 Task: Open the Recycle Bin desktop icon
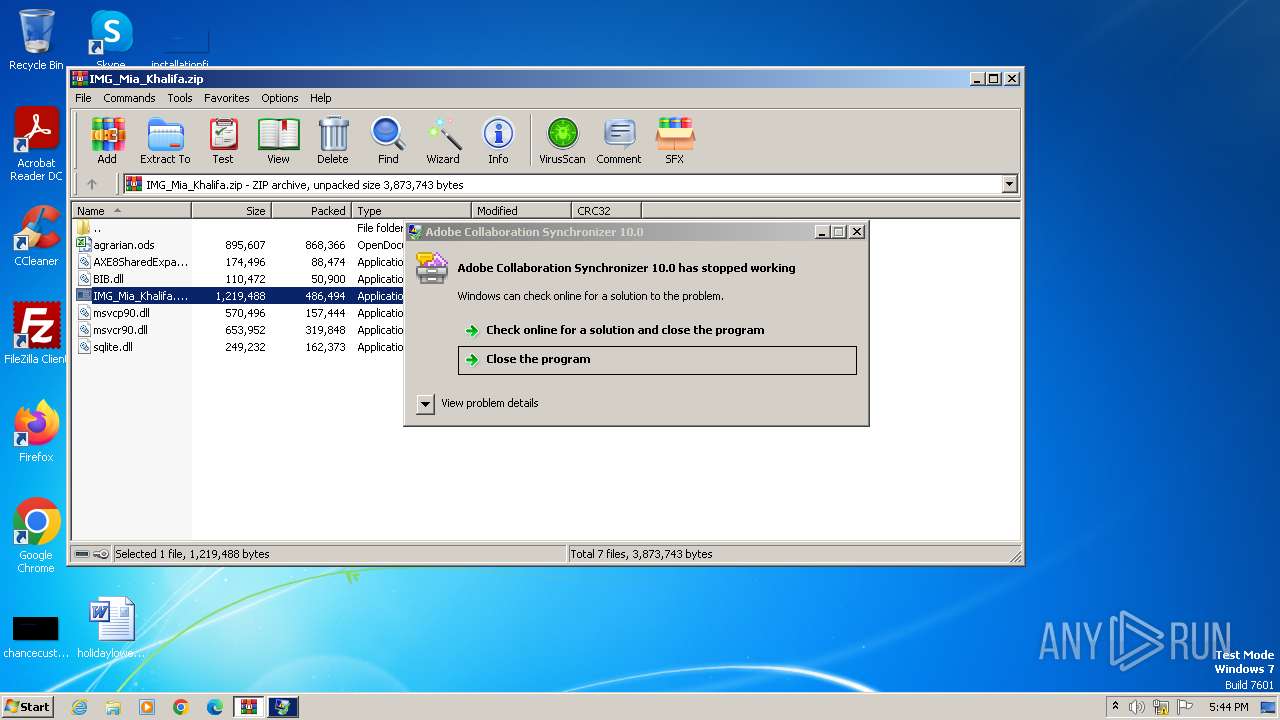[36, 40]
